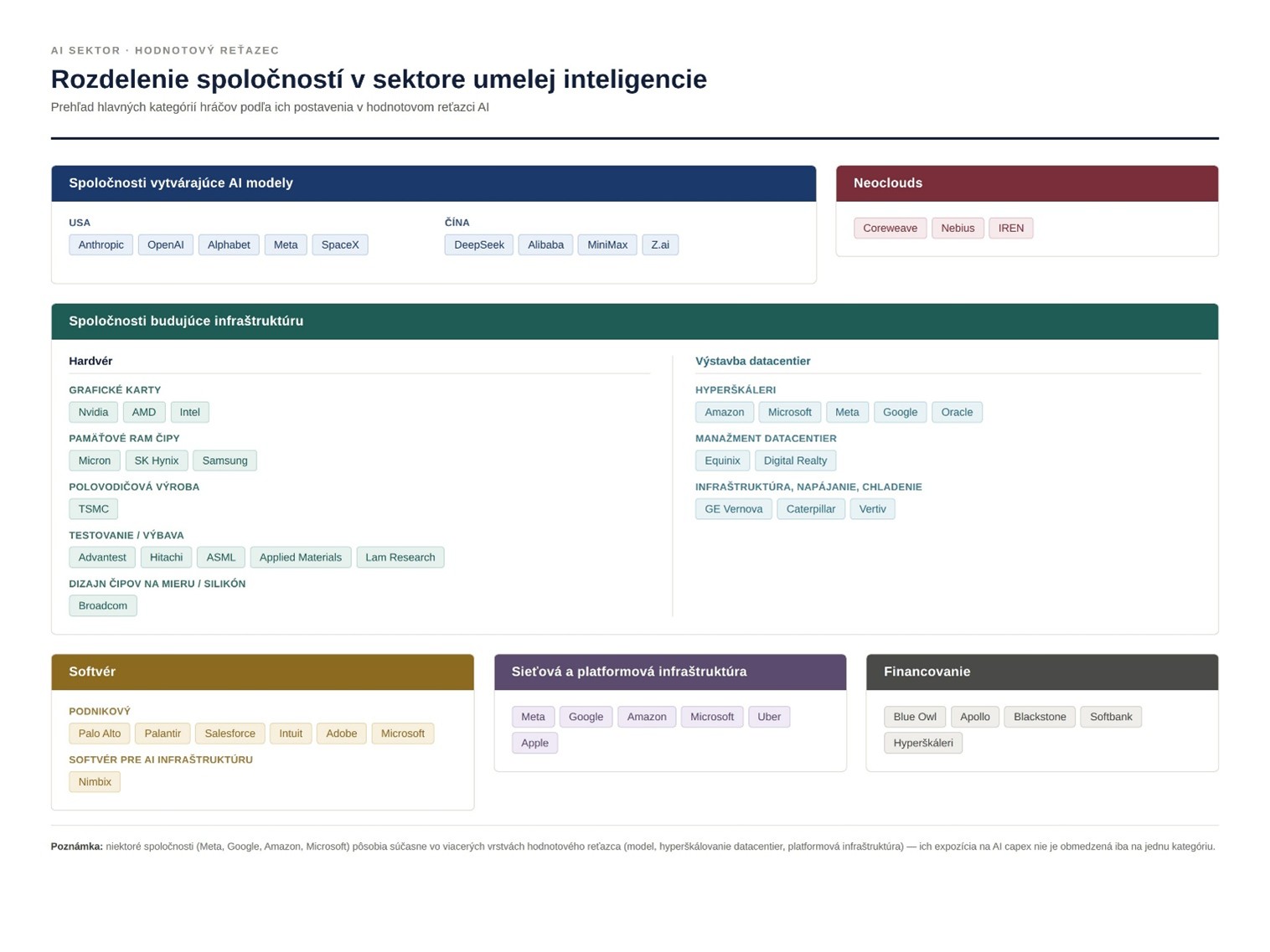Click the Intuit tag
1270x952 pixels.
click(x=291, y=733)
